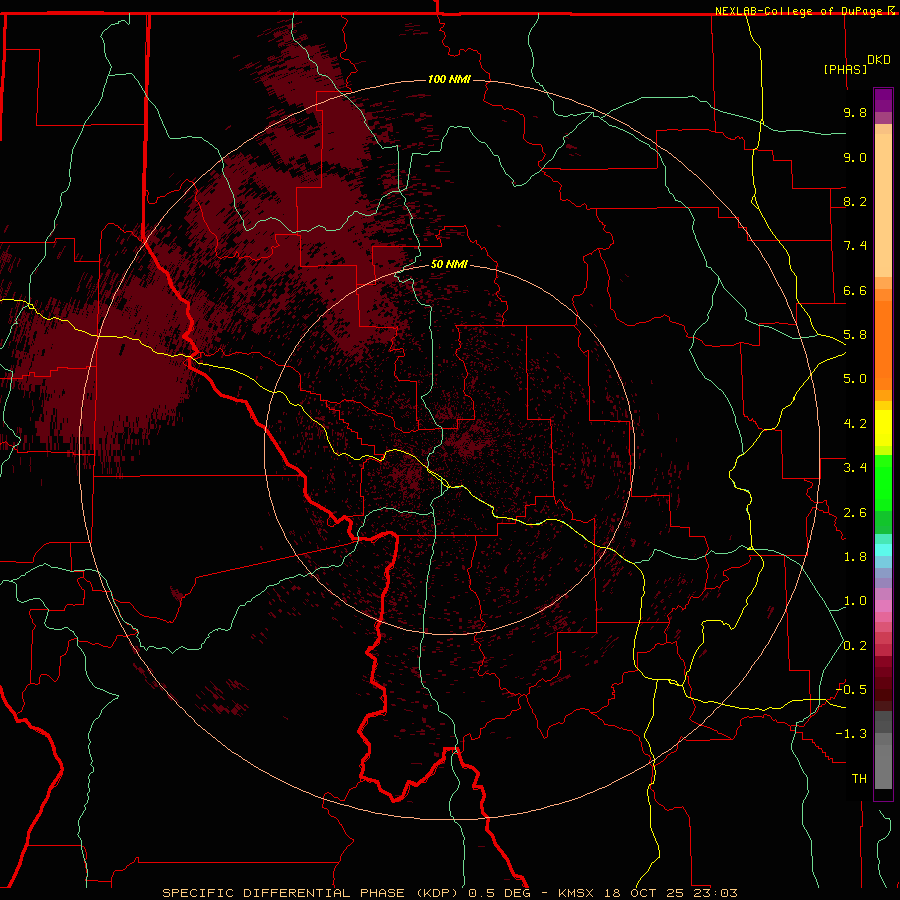Click the 7.4 scale value
900x900 pixels.
tap(855, 246)
